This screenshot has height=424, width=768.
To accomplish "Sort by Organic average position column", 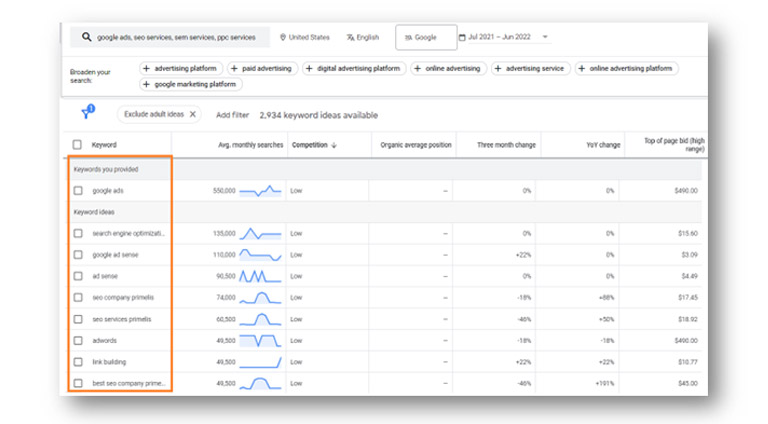I will 416,145.
